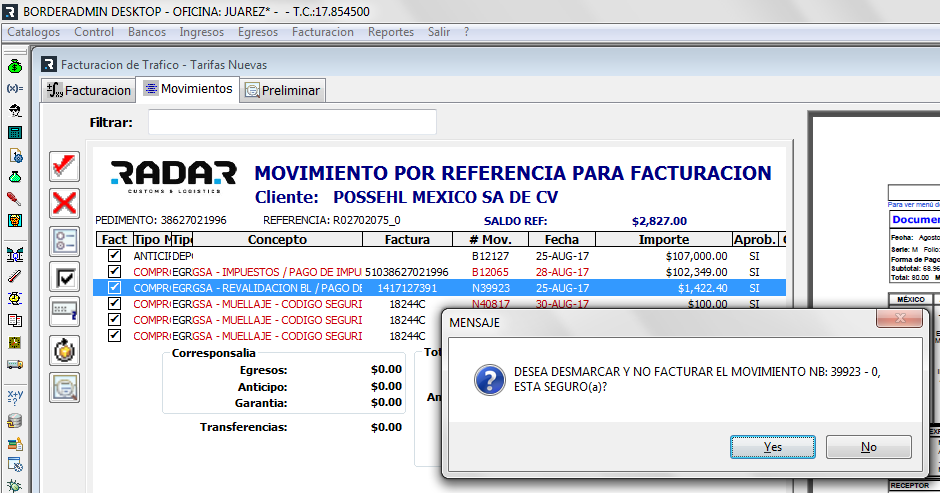This screenshot has height=493, width=940.
Task: Open the Reportes menu
Action: 391,32
